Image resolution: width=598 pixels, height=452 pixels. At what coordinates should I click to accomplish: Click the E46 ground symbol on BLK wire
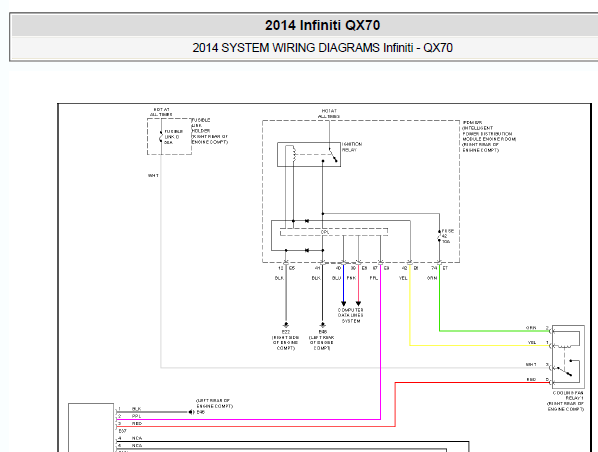click(191, 412)
